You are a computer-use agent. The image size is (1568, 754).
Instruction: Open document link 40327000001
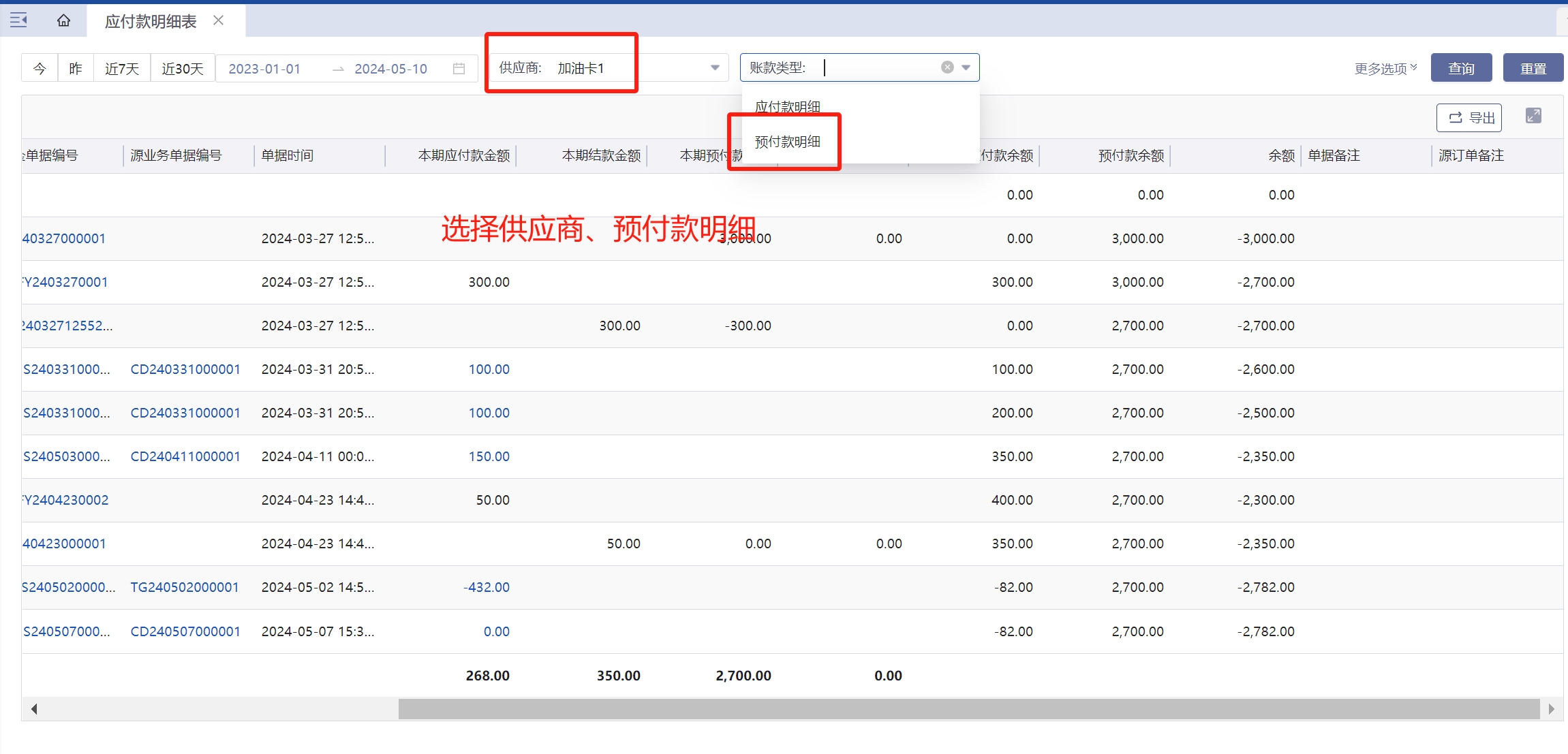pyautogui.click(x=64, y=238)
